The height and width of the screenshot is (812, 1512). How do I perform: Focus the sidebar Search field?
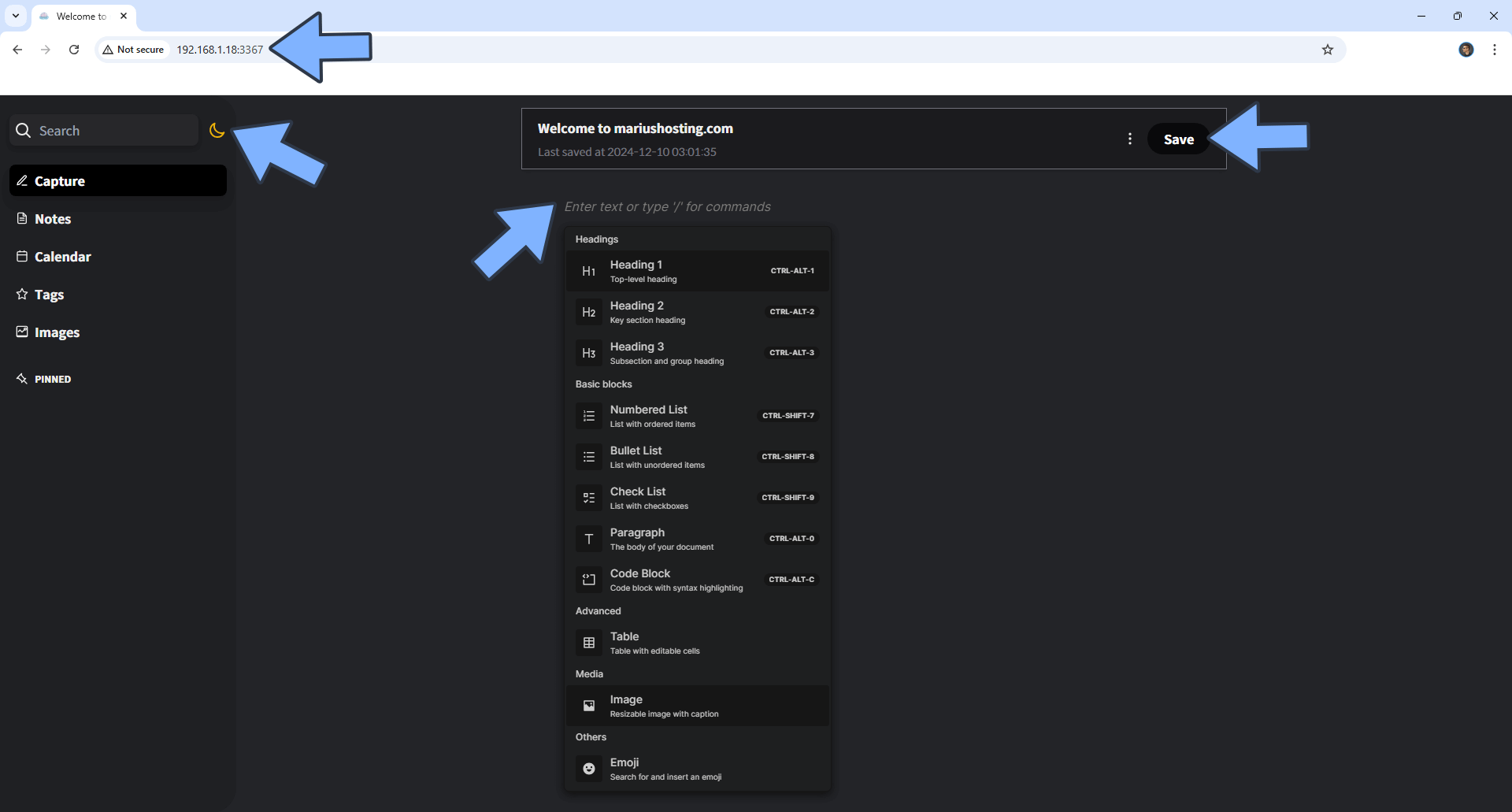click(104, 131)
